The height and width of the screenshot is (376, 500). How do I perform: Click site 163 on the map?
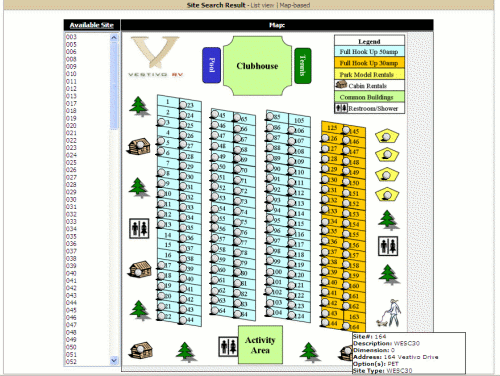coord(354,317)
